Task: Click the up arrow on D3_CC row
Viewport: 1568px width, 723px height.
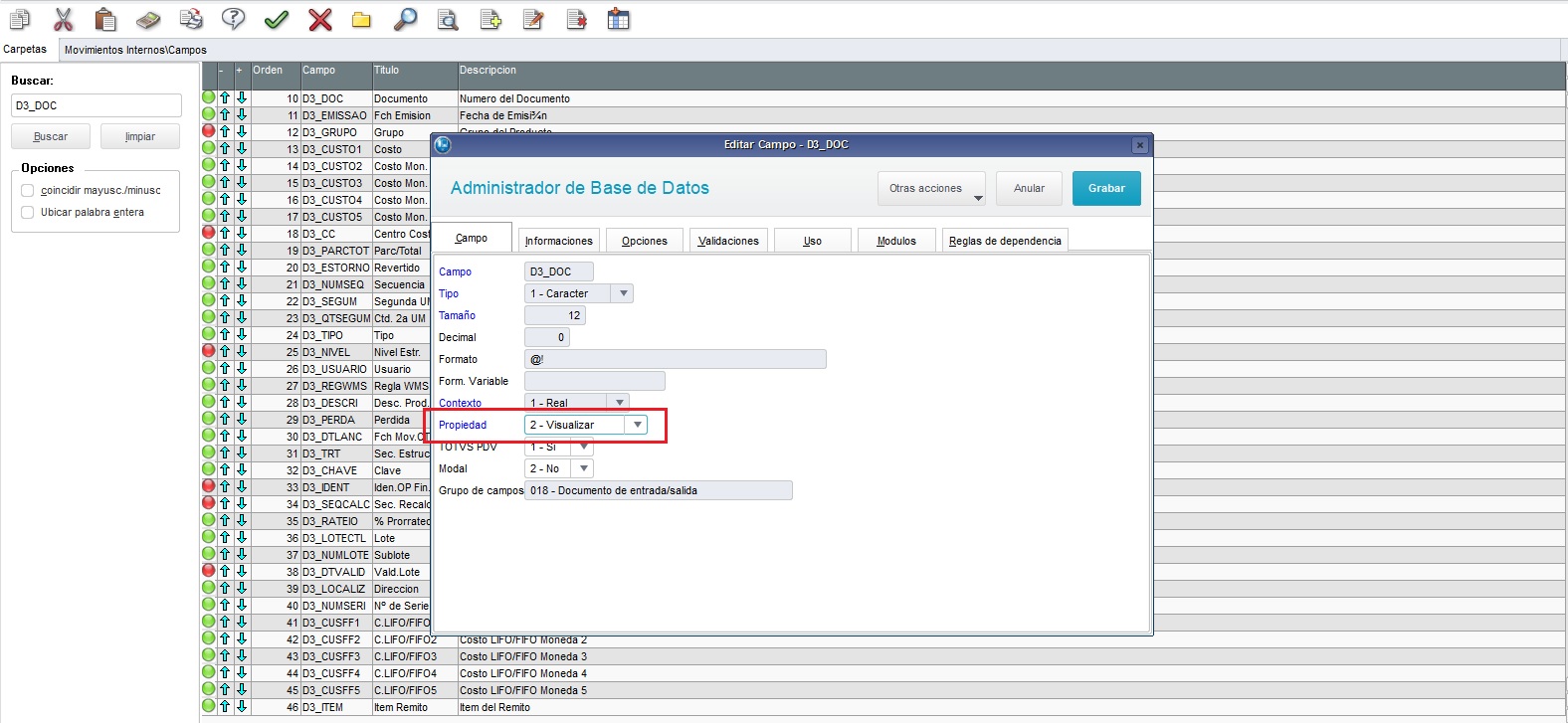Action: click(x=225, y=233)
